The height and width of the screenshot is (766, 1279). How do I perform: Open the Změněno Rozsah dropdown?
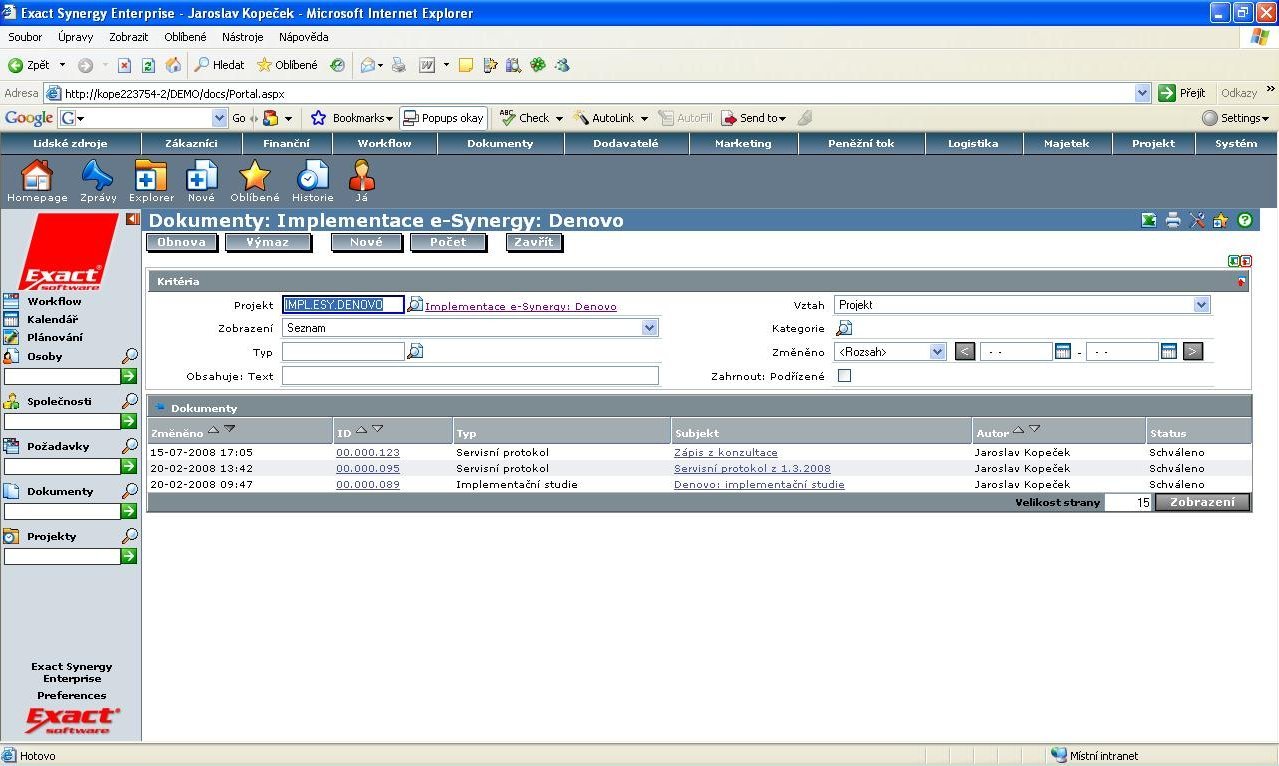point(938,351)
